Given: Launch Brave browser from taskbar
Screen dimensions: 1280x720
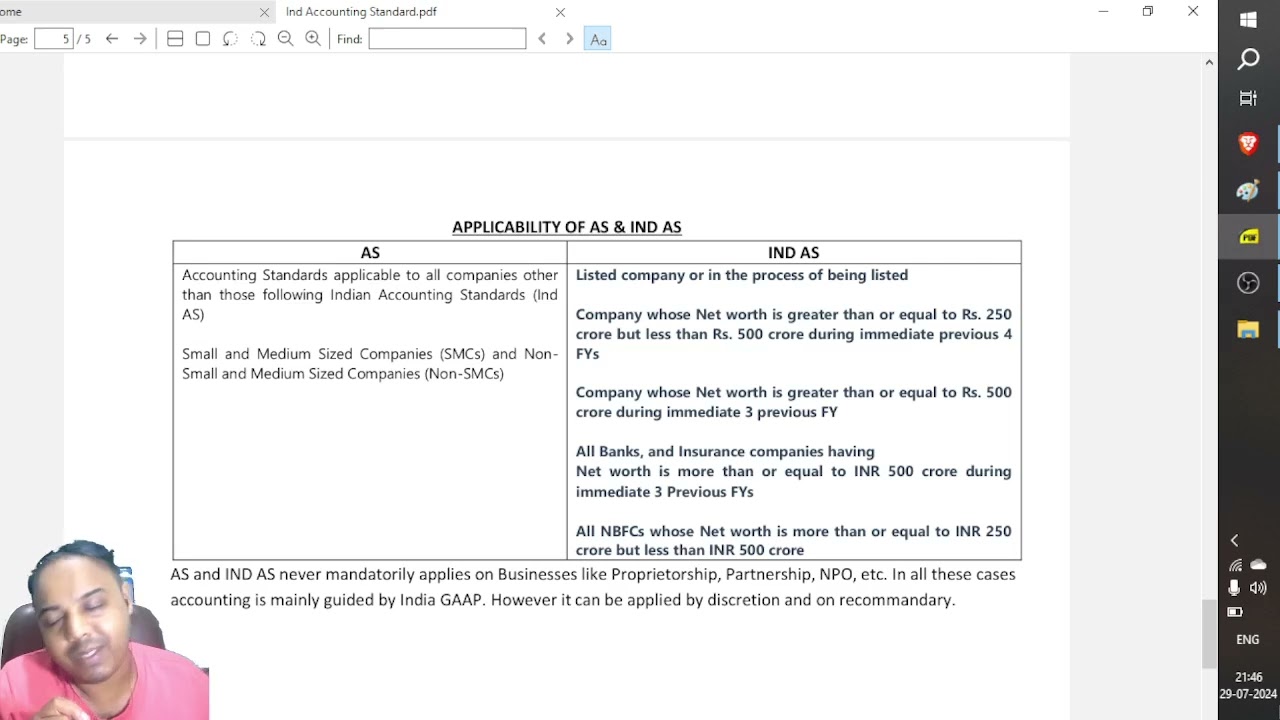Looking at the screenshot, I should pyautogui.click(x=1248, y=144).
